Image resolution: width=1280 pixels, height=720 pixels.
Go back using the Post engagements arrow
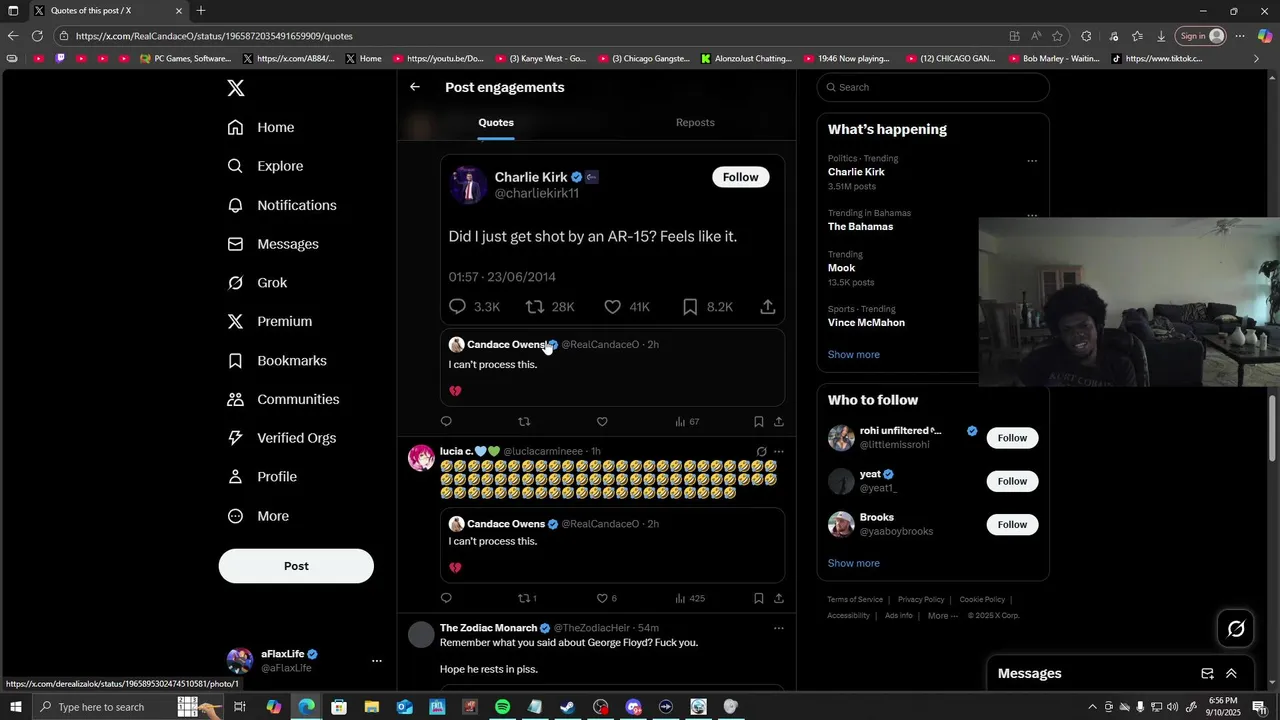click(415, 87)
